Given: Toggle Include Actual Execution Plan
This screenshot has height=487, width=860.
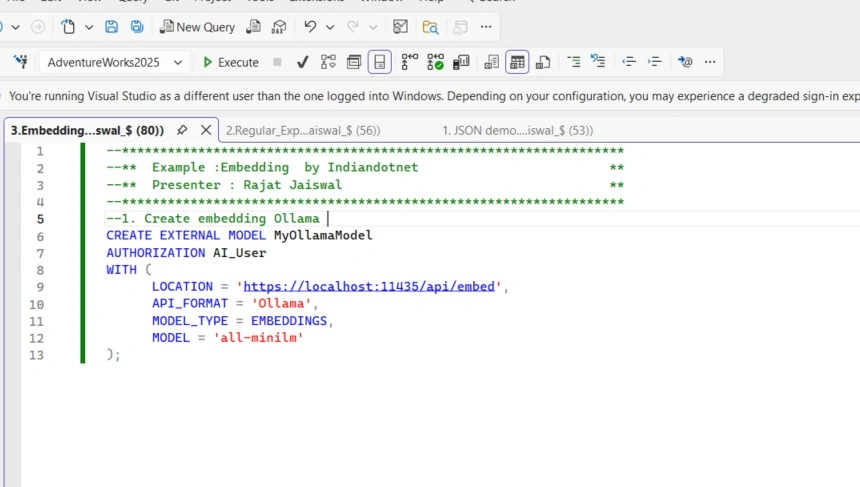Looking at the screenshot, I should pyautogui.click(x=409, y=62).
